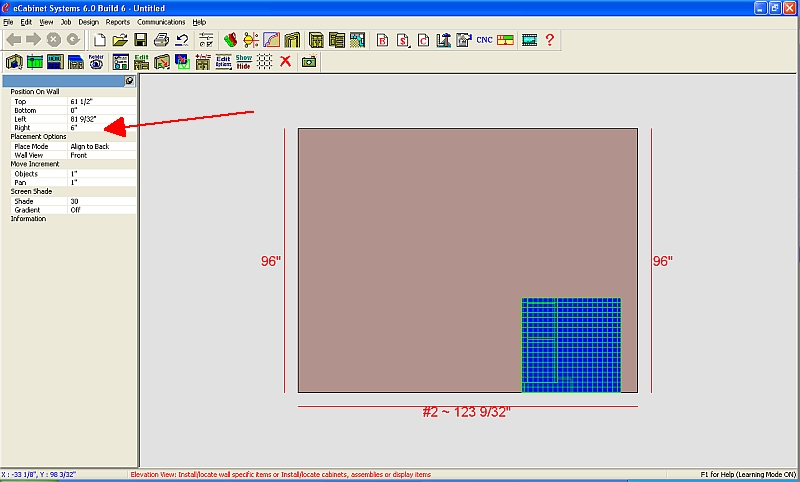This screenshot has width=800, height=482.
Task: Save the job with the floppy disk icon
Action: 140,40
